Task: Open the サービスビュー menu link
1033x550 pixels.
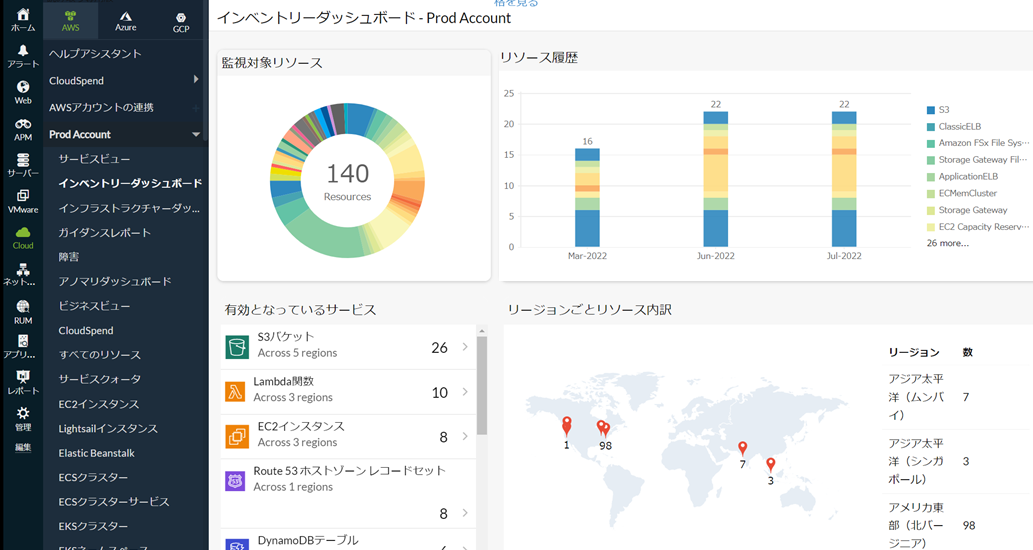Action: (x=94, y=159)
